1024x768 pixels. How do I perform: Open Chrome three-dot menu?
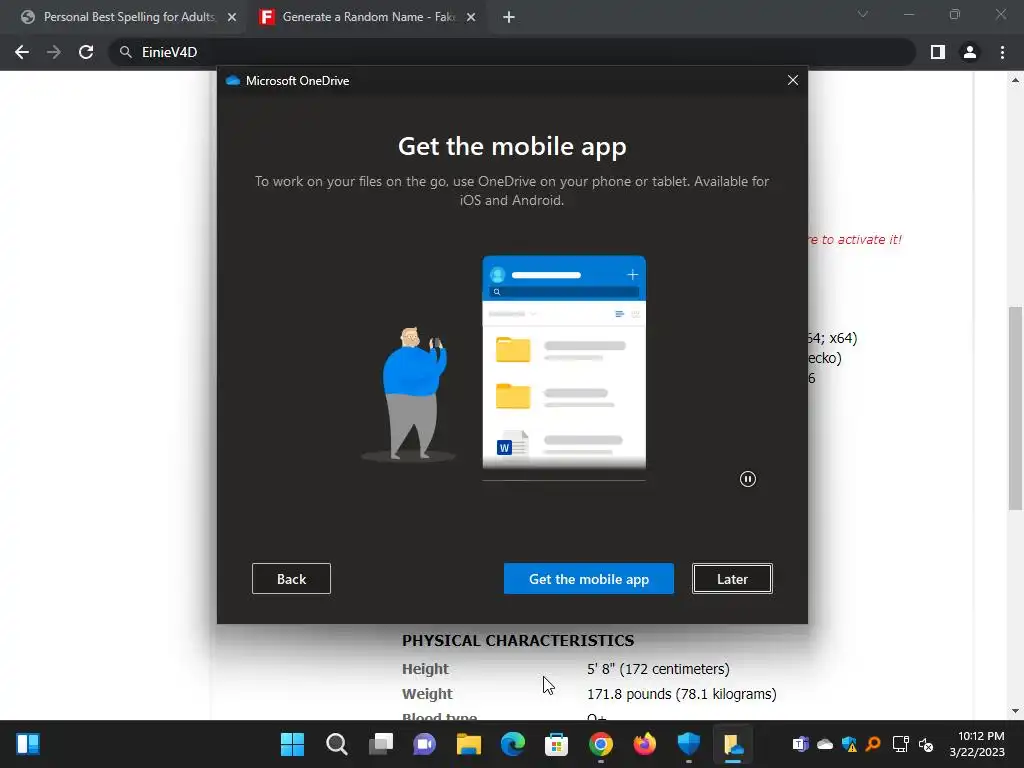pos(1002,52)
